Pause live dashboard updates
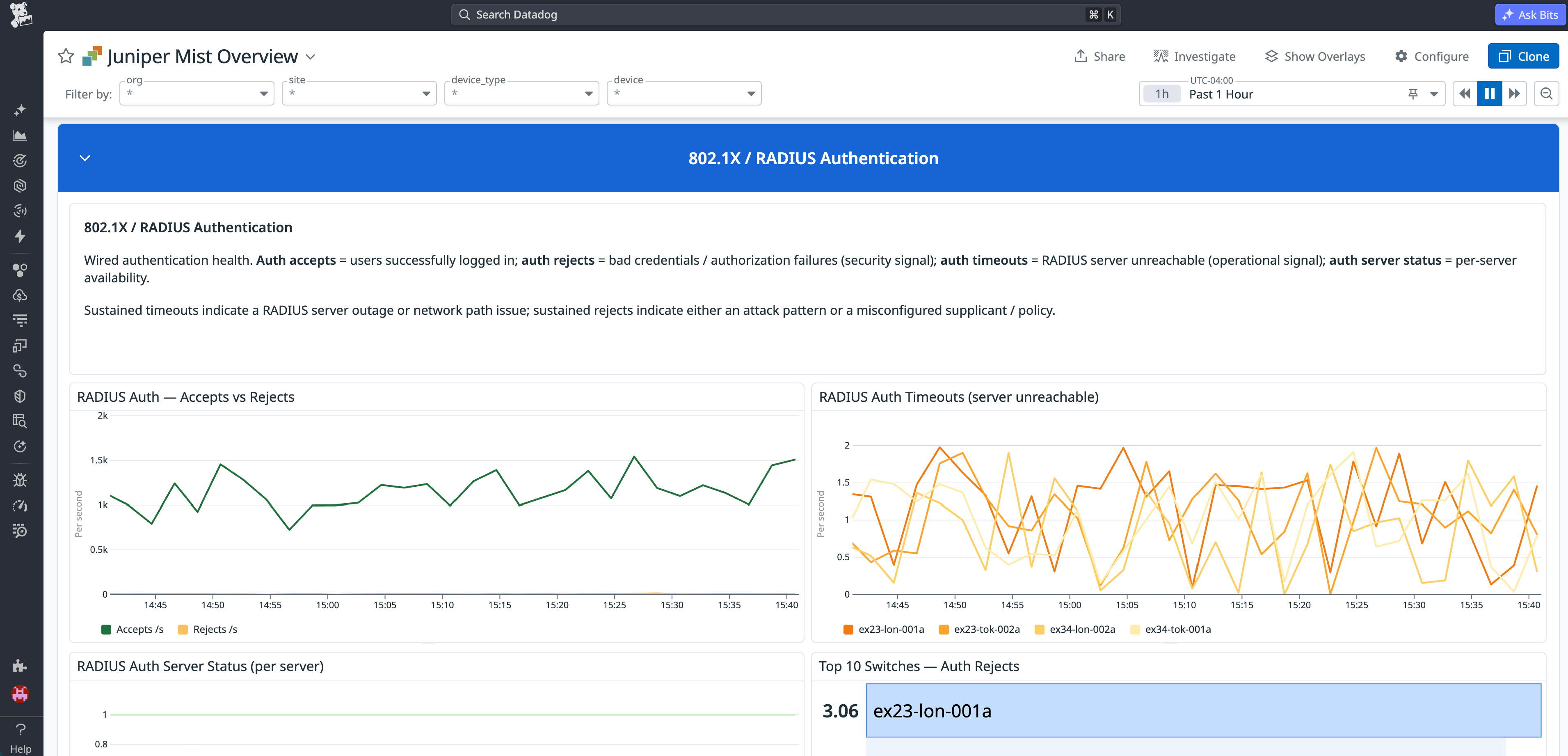This screenshot has height=756, width=1568. pyautogui.click(x=1490, y=94)
